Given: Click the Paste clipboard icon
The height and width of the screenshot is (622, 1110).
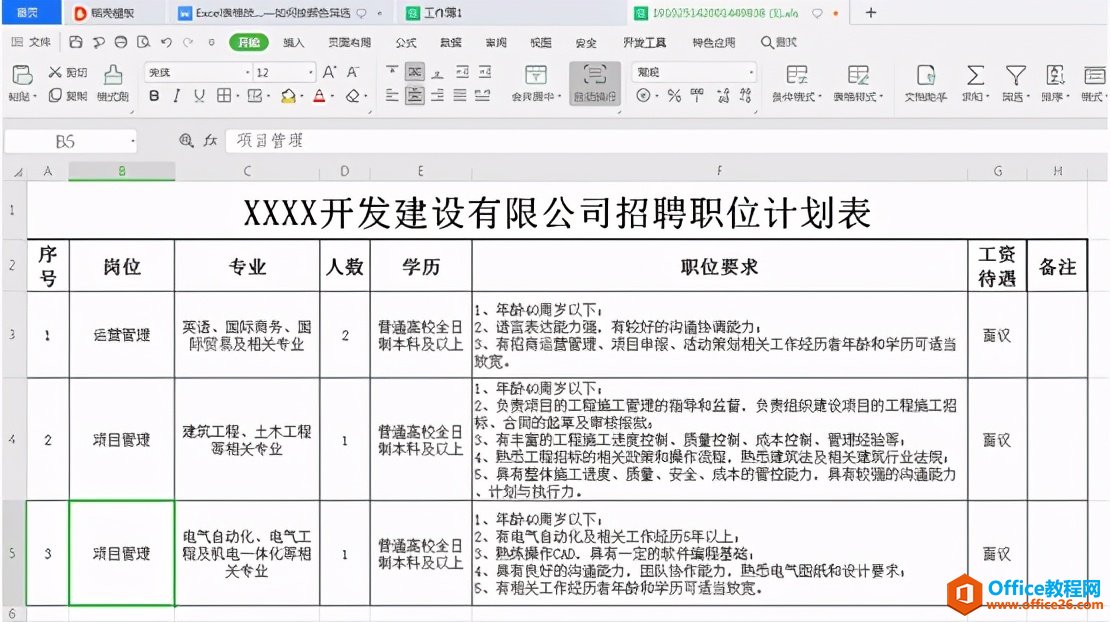Looking at the screenshot, I should [22, 74].
